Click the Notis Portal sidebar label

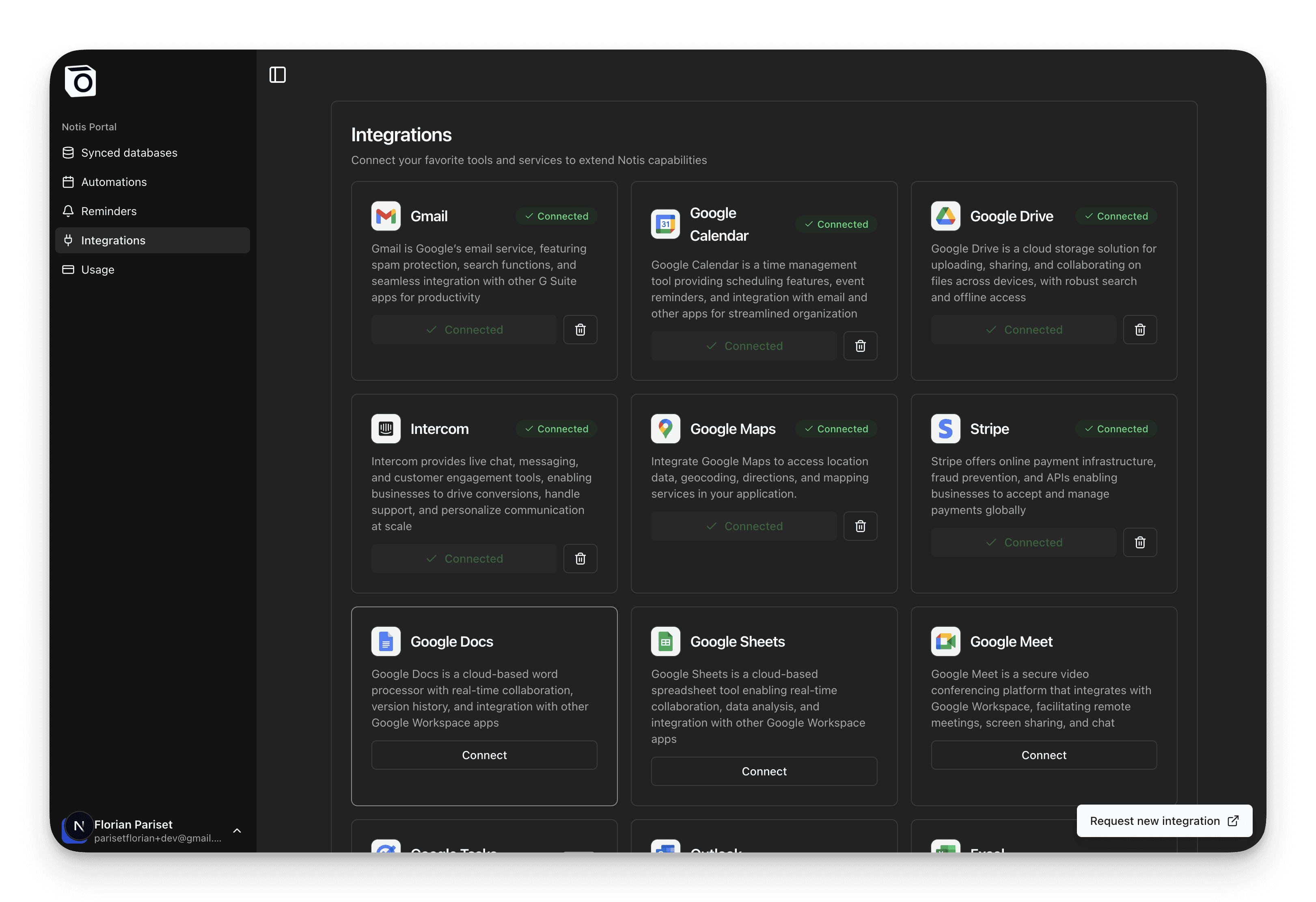(89, 127)
